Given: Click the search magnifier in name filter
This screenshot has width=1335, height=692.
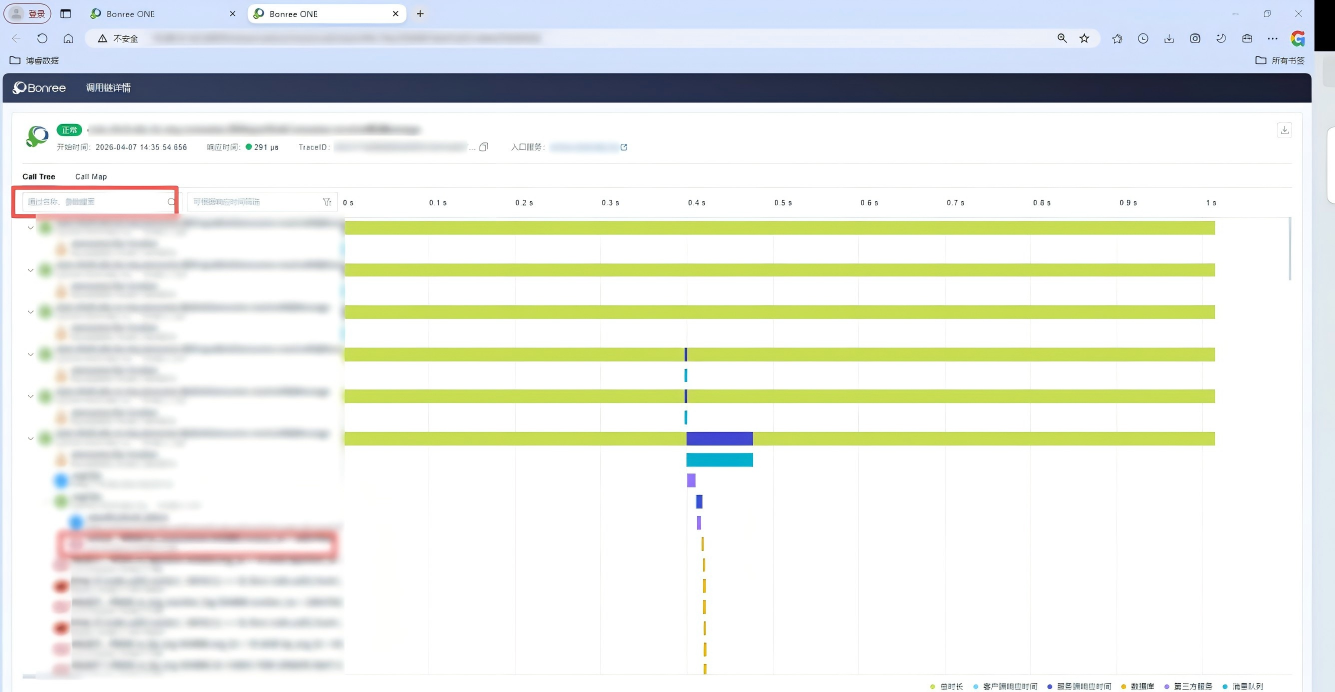Looking at the screenshot, I should coord(171,202).
